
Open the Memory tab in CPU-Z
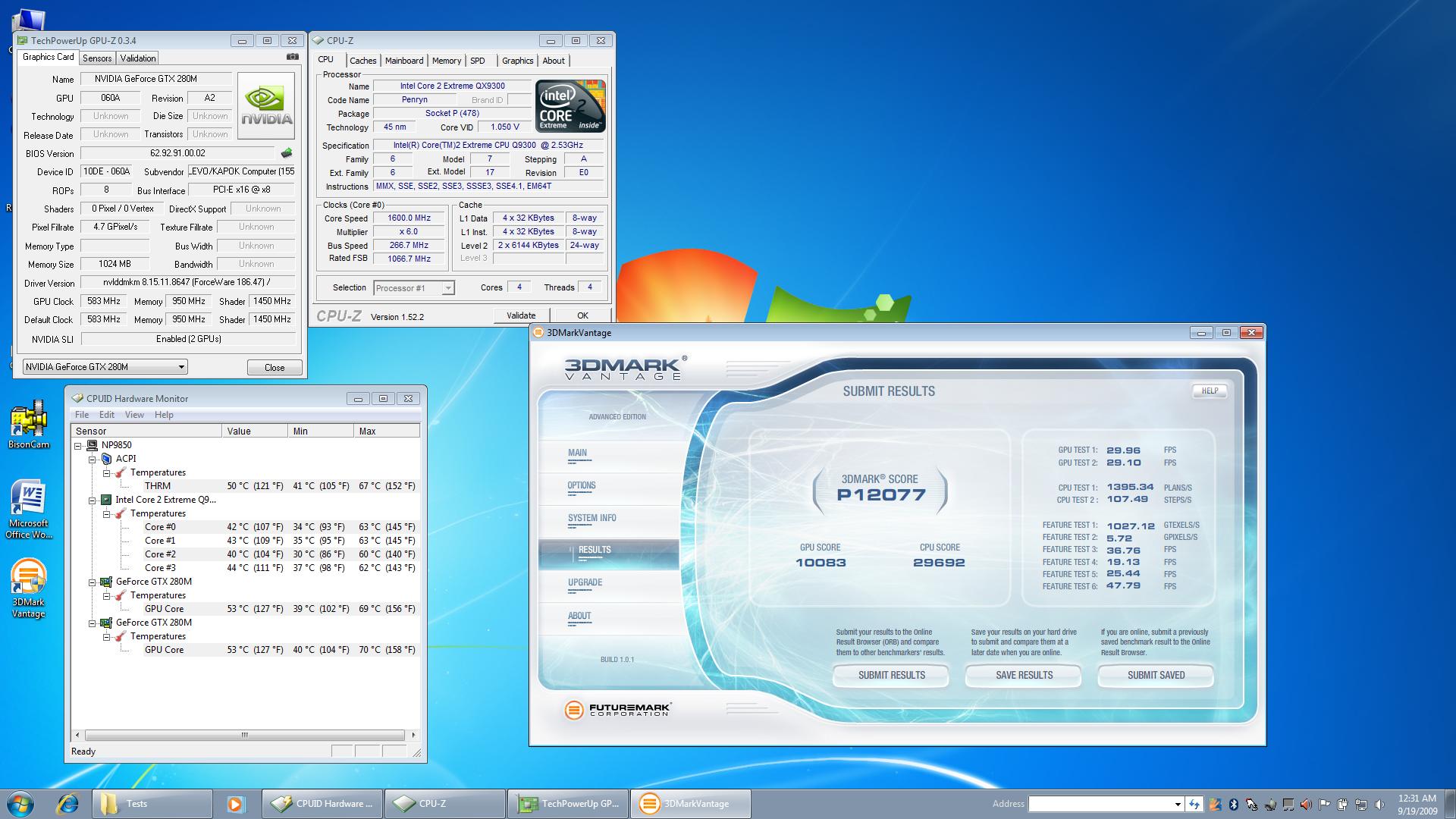click(447, 61)
